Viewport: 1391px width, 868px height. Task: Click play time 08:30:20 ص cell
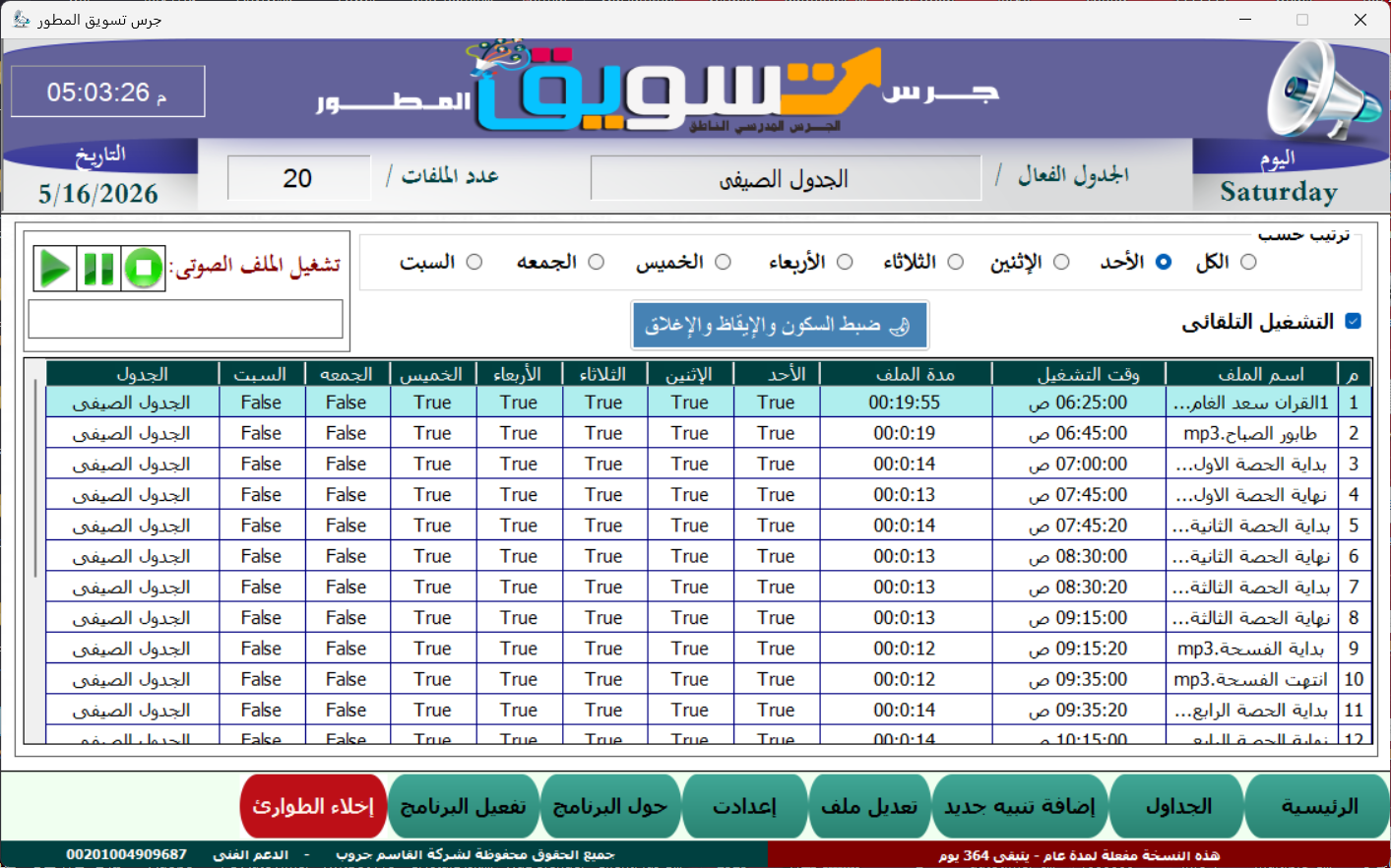[x=1079, y=587]
